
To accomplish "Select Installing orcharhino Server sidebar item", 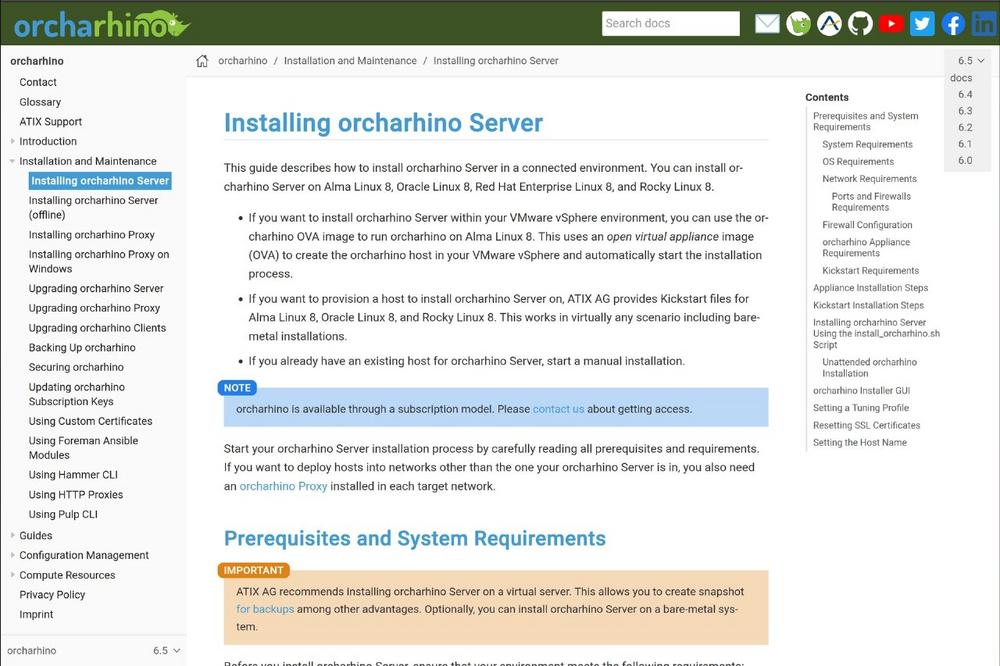I will point(100,181).
